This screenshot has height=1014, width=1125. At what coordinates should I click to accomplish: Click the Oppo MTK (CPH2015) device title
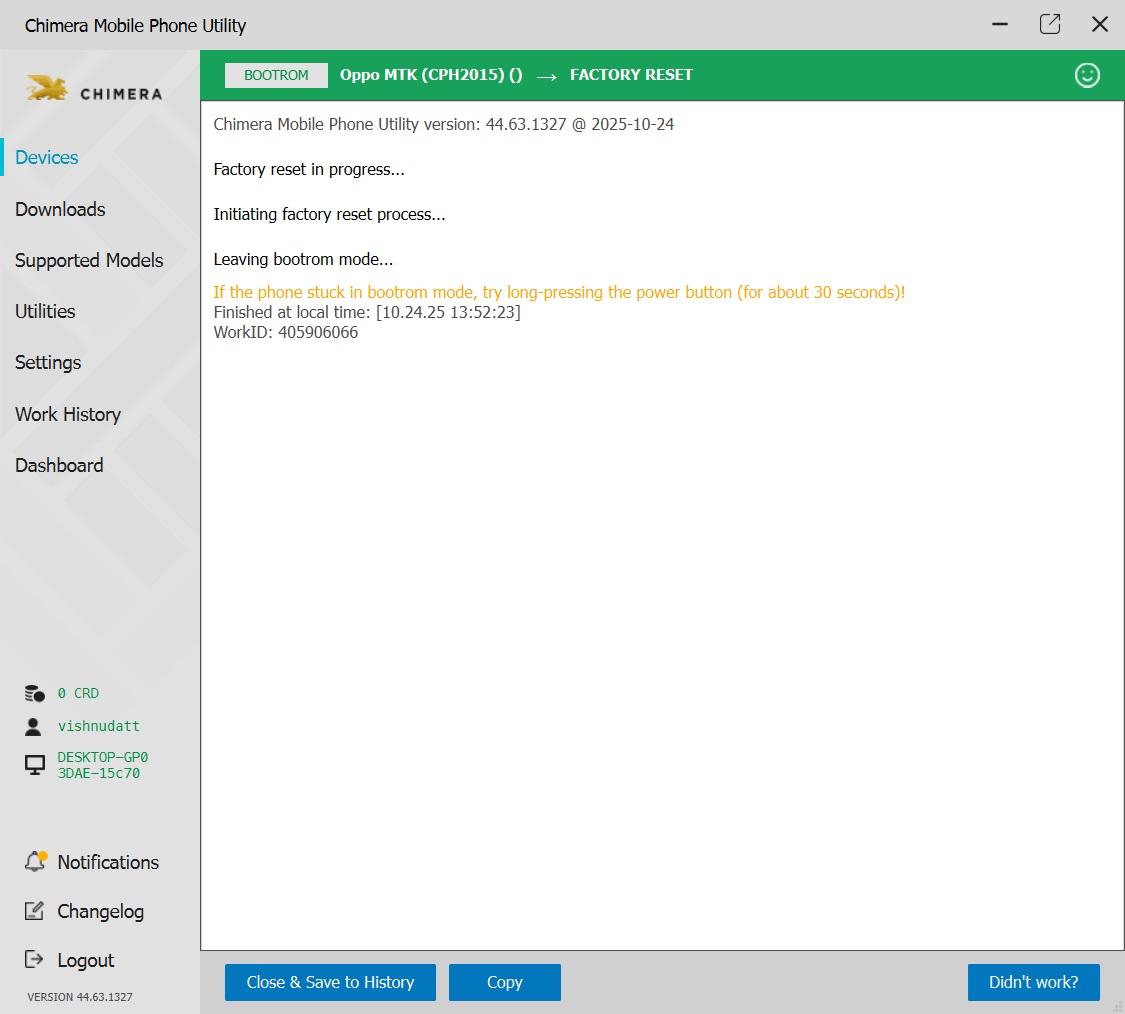click(x=430, y=75)
